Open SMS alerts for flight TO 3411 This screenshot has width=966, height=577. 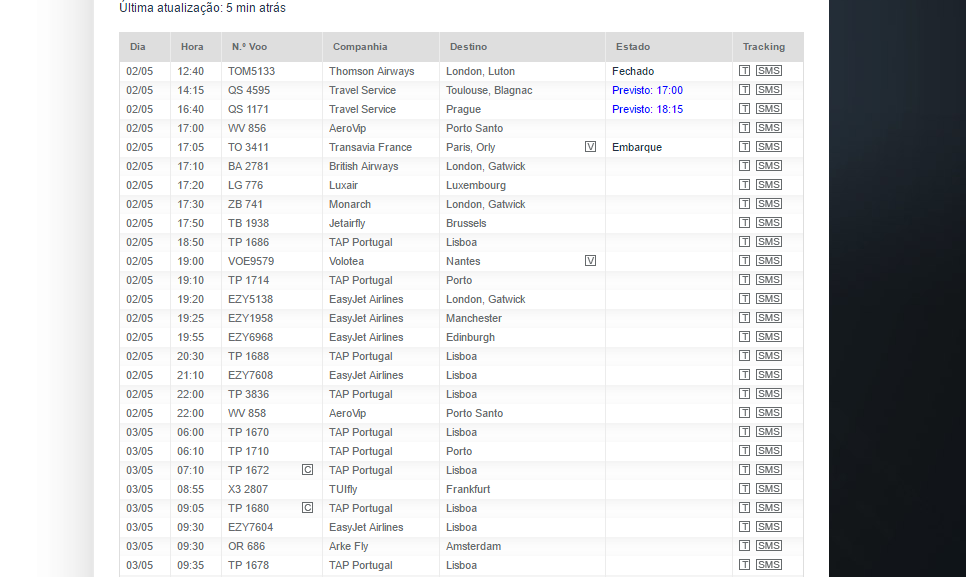[769, 147]
